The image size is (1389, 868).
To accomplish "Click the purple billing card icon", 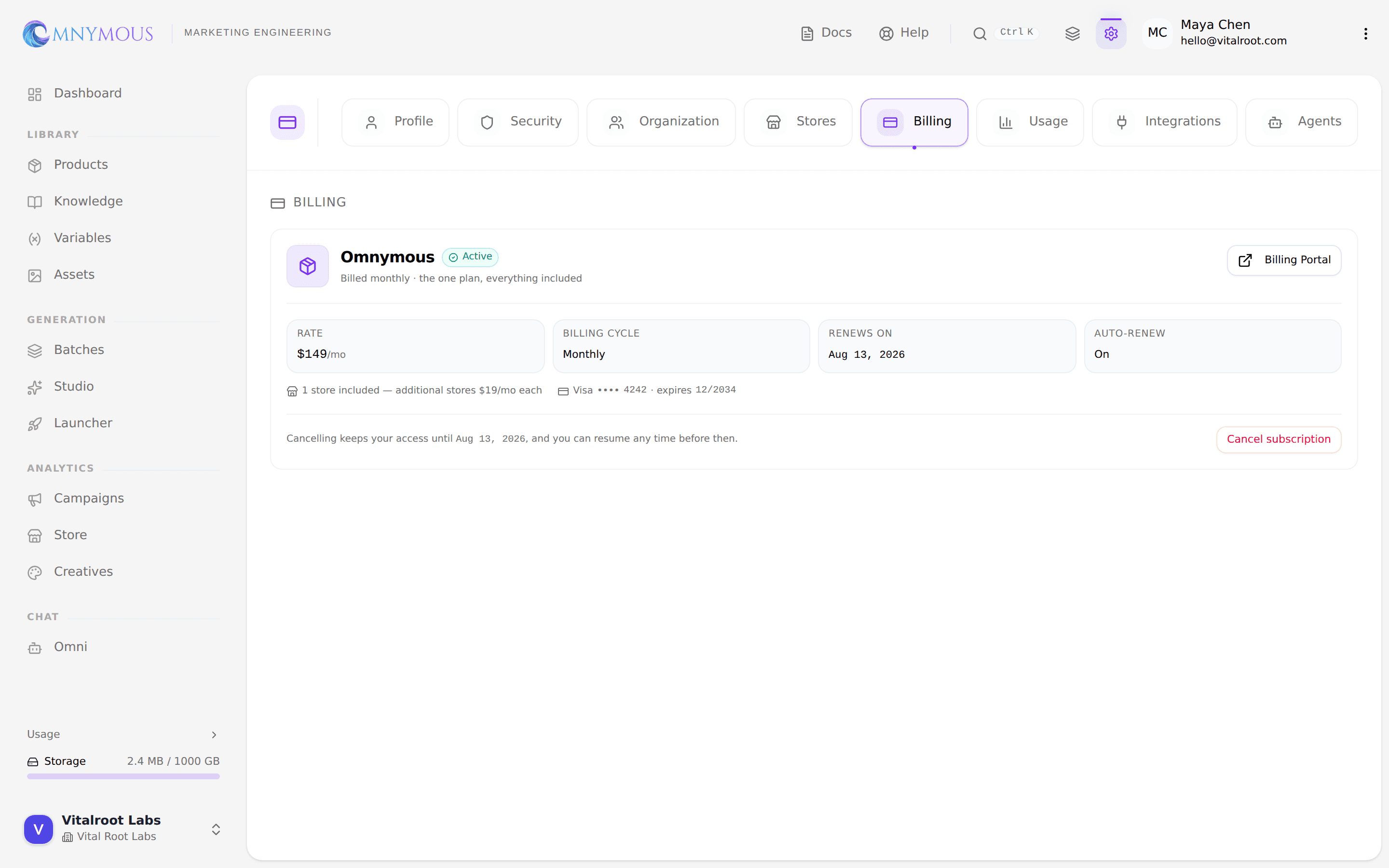I will coord(287,122).
